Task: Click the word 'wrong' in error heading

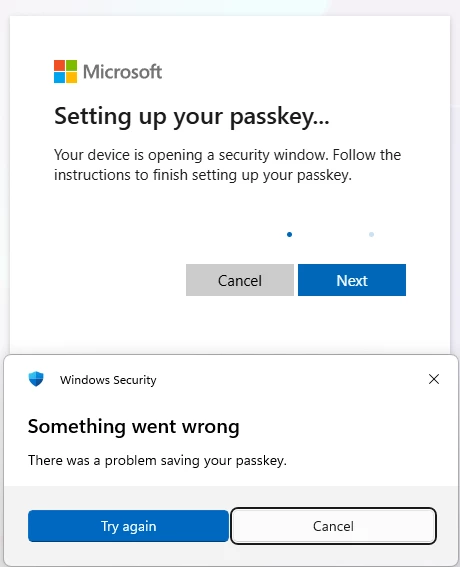Action: point(210,427)
